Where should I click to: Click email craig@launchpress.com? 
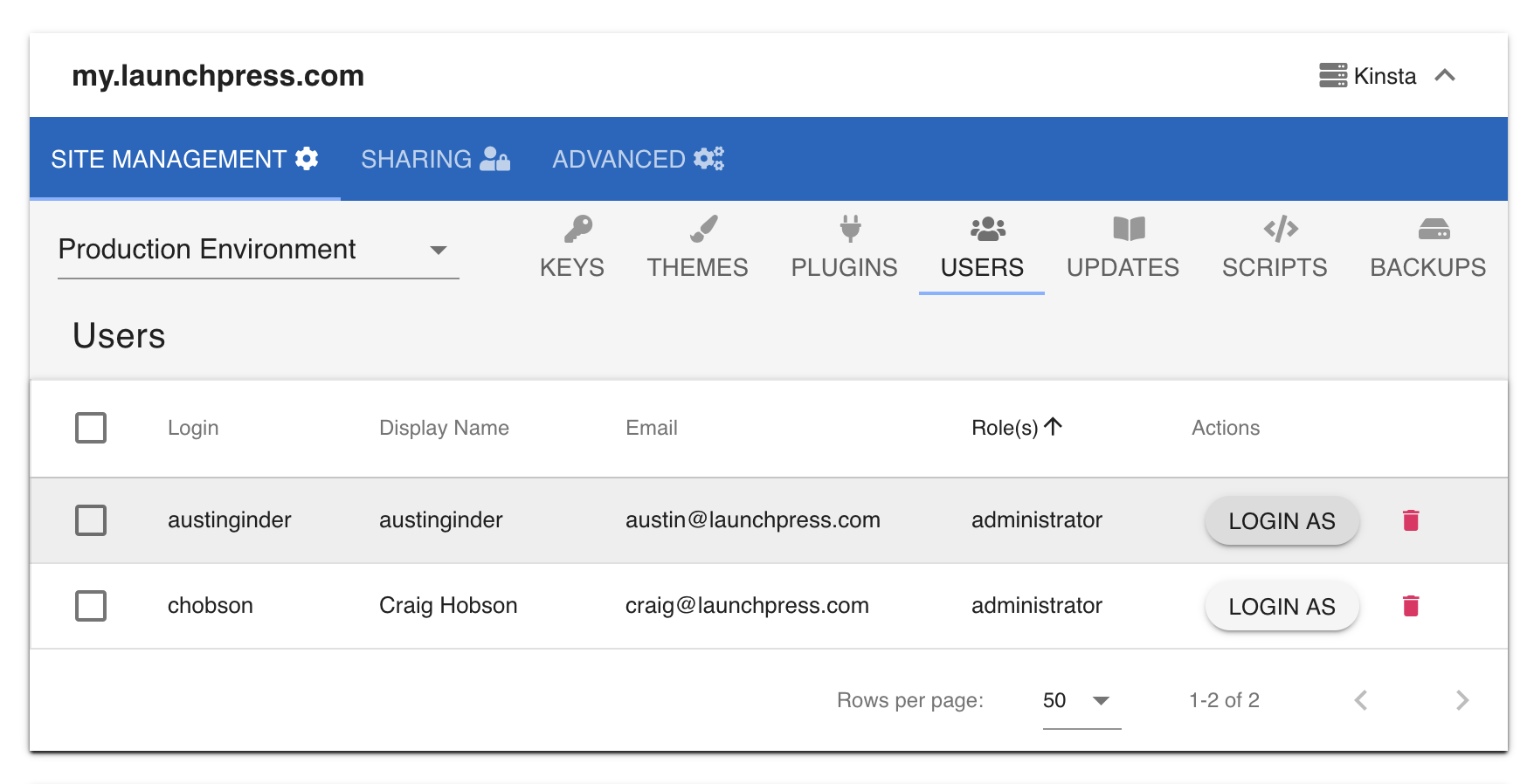747,606
